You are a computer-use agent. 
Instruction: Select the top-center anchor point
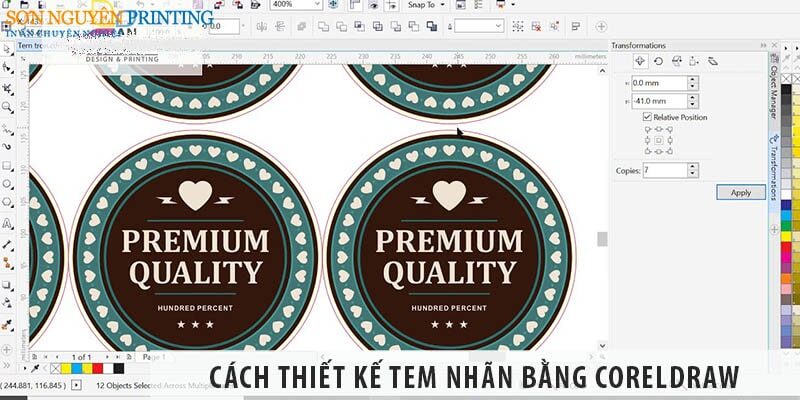(659, 130)
